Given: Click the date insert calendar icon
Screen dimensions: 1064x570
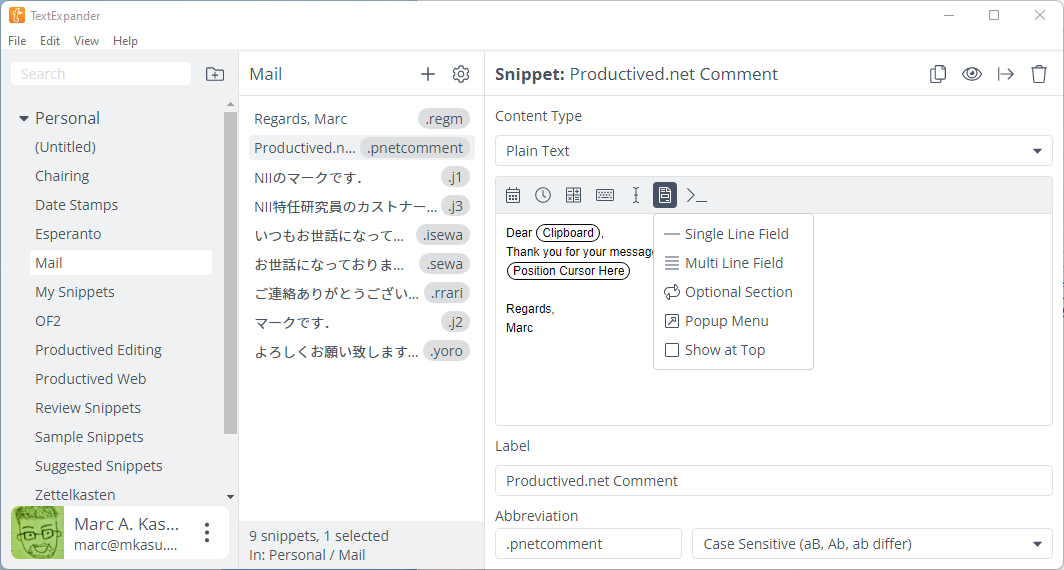Looking at the screenshot, I should coord(513,195).
